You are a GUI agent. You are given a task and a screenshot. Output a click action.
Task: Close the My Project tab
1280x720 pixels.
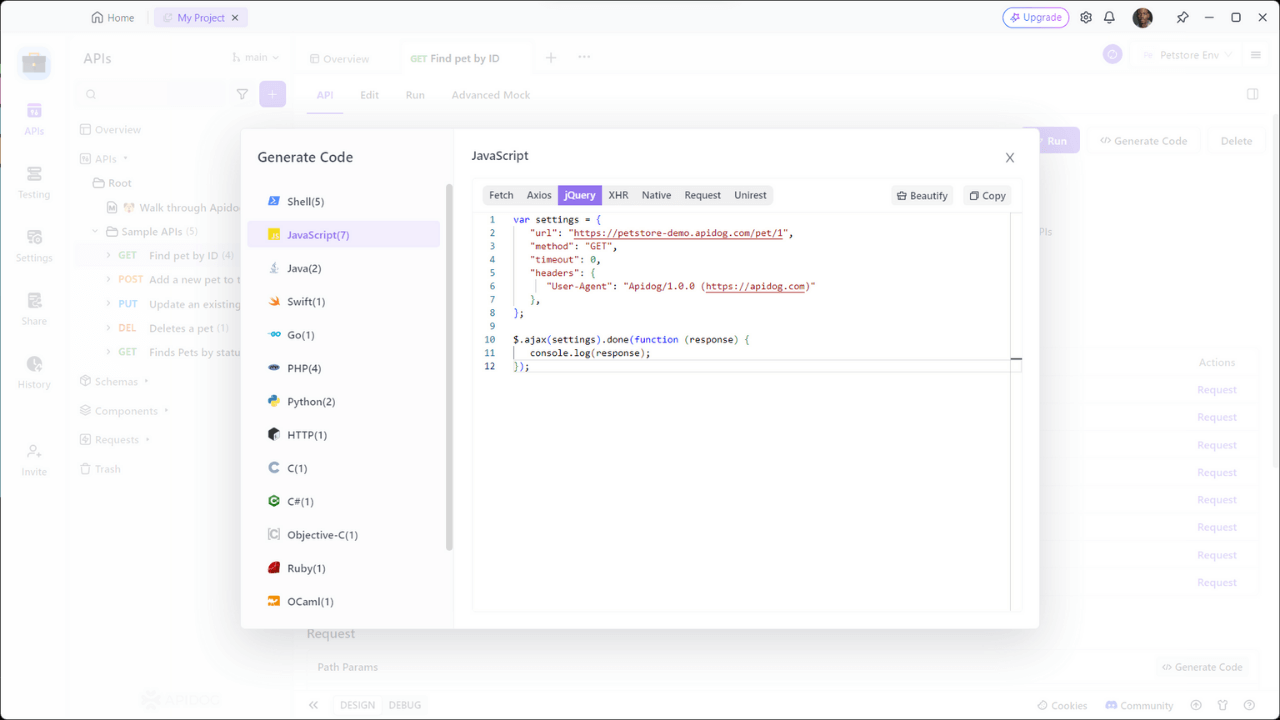[235, 18]
